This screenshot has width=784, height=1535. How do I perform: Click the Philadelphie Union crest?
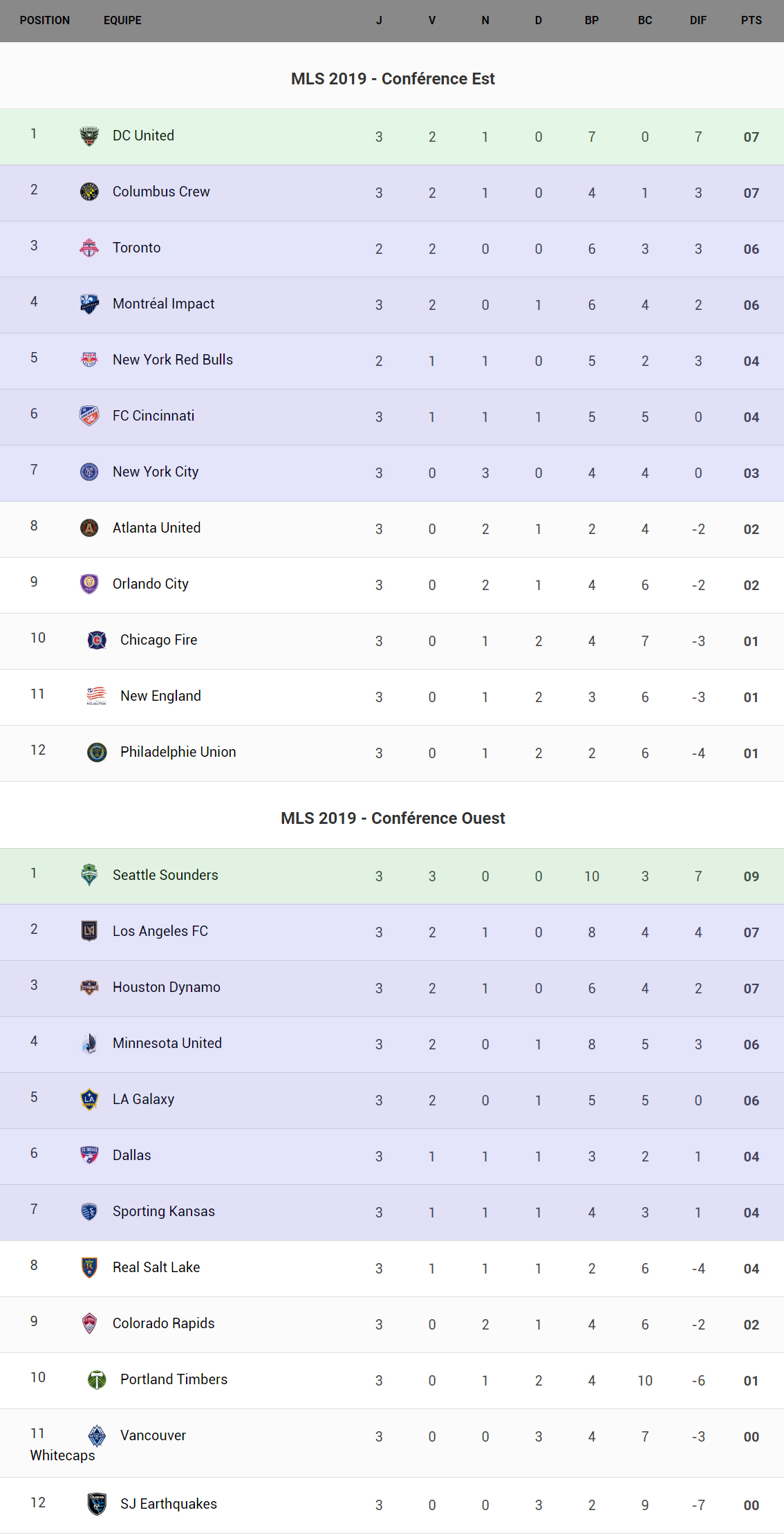coord(97,752)
